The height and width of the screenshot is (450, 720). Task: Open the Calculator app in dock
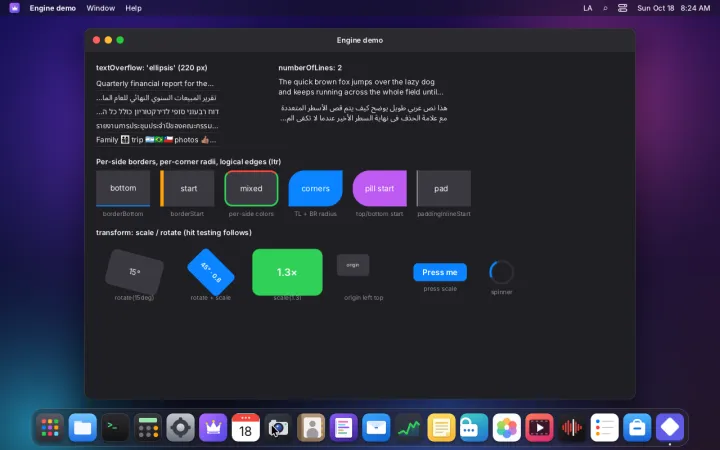(148, 428)
